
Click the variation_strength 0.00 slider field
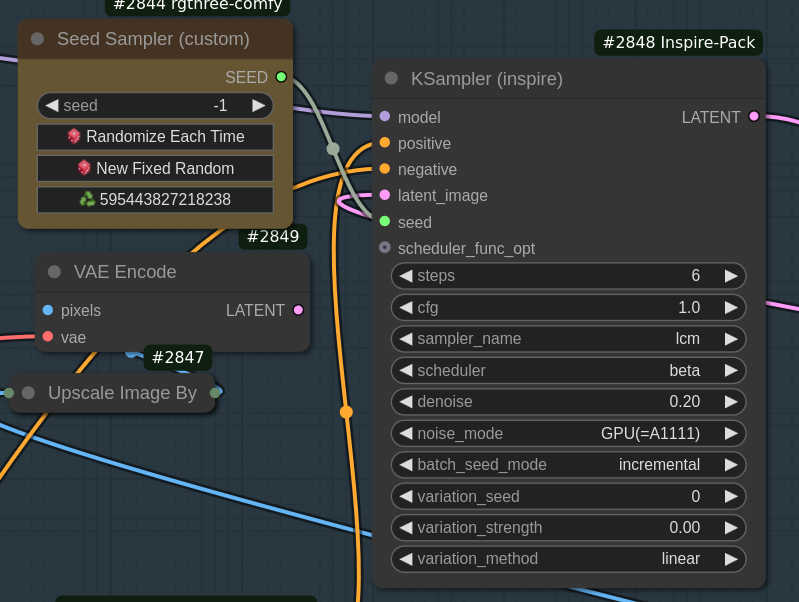pyautogui.click(x=568, y=528)
